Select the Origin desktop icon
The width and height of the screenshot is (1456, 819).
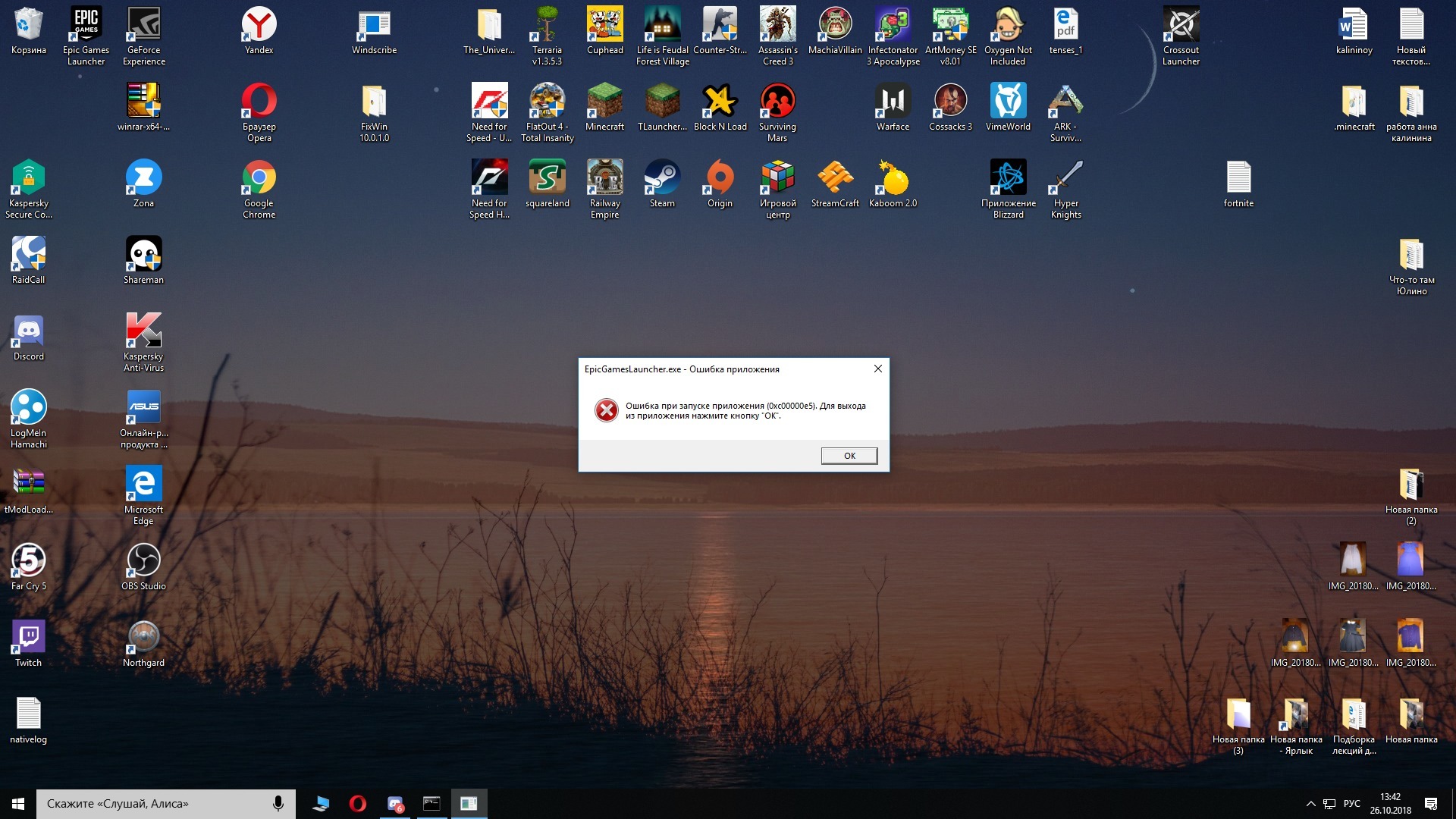pyautogui.click(x=720, y=184)
